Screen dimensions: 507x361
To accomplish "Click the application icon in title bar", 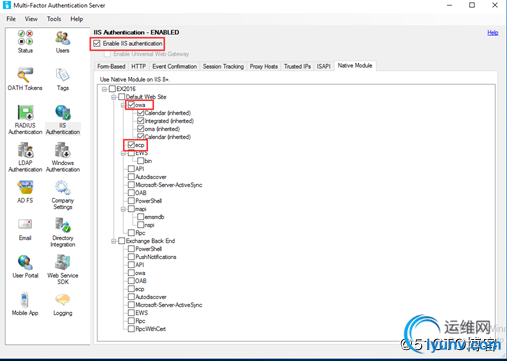I will 7,5.
